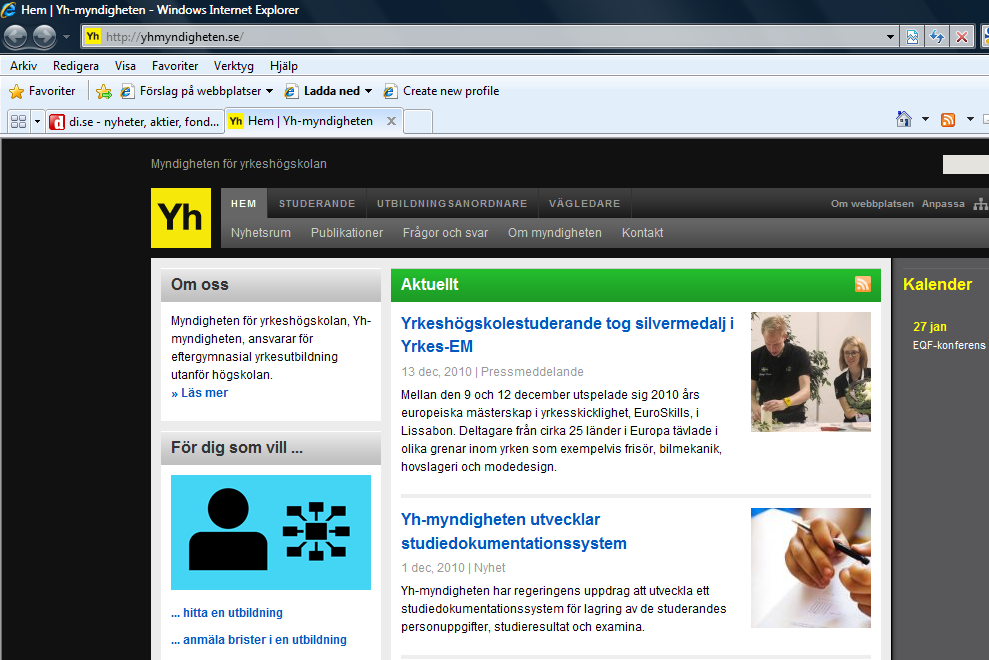Image resolution: width=989 pixels, height=660 pixels.
Task: Open the Redigera menu
Action: [76, 66]
